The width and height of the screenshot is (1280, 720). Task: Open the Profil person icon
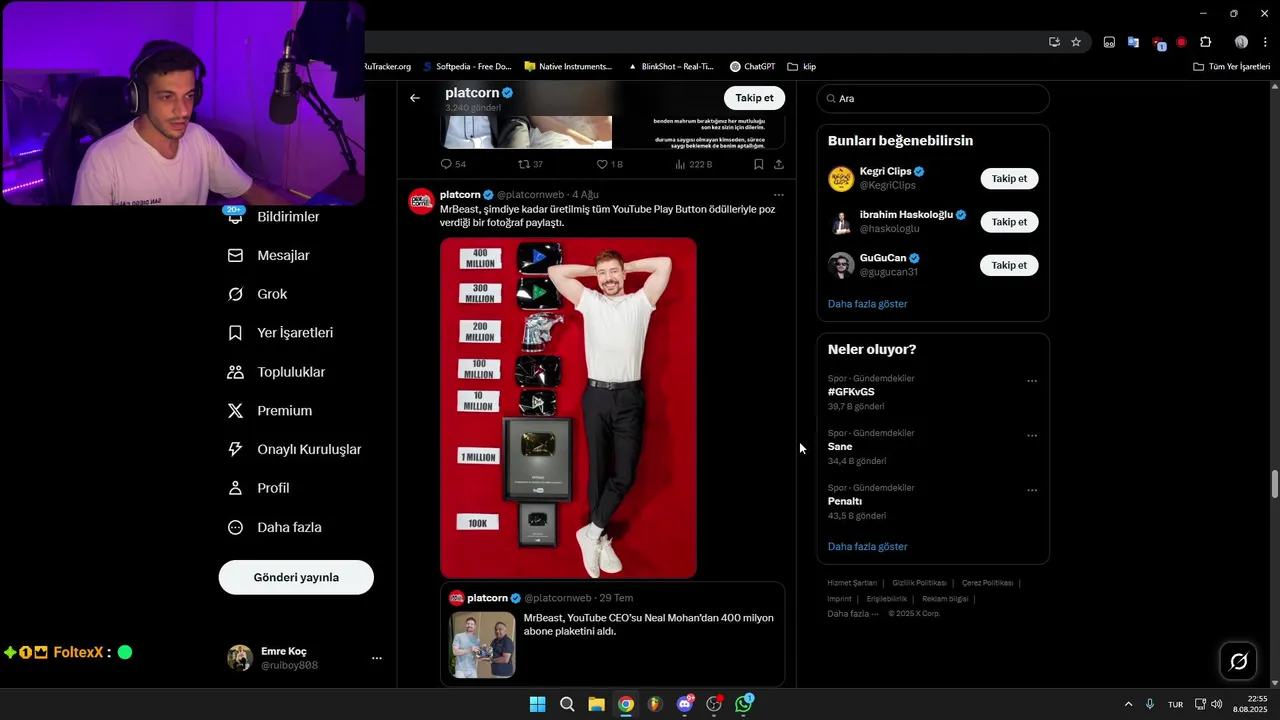coord(235,488)
